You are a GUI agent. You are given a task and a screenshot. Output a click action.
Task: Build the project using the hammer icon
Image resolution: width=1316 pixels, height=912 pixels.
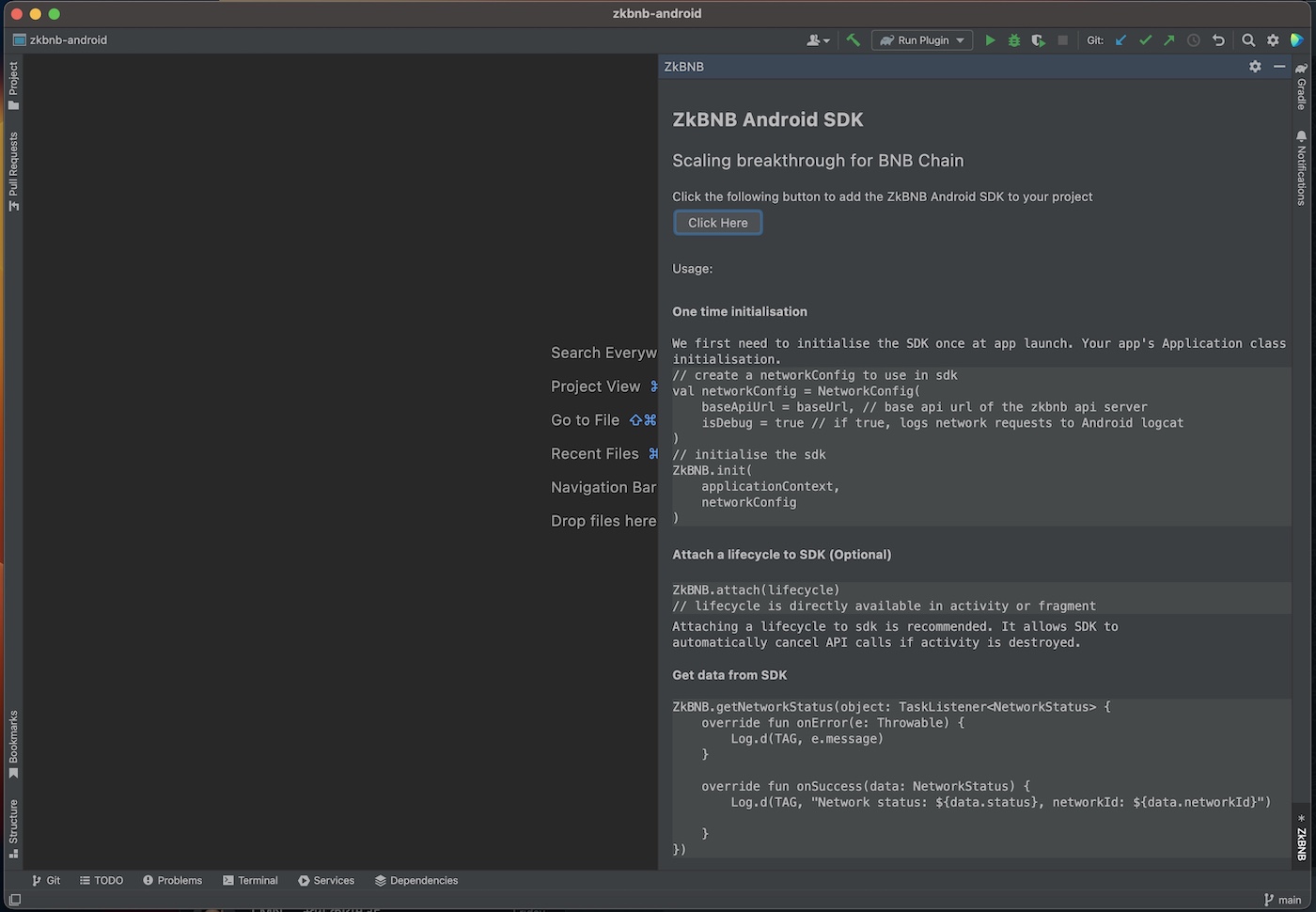click(x=853, y=39)
